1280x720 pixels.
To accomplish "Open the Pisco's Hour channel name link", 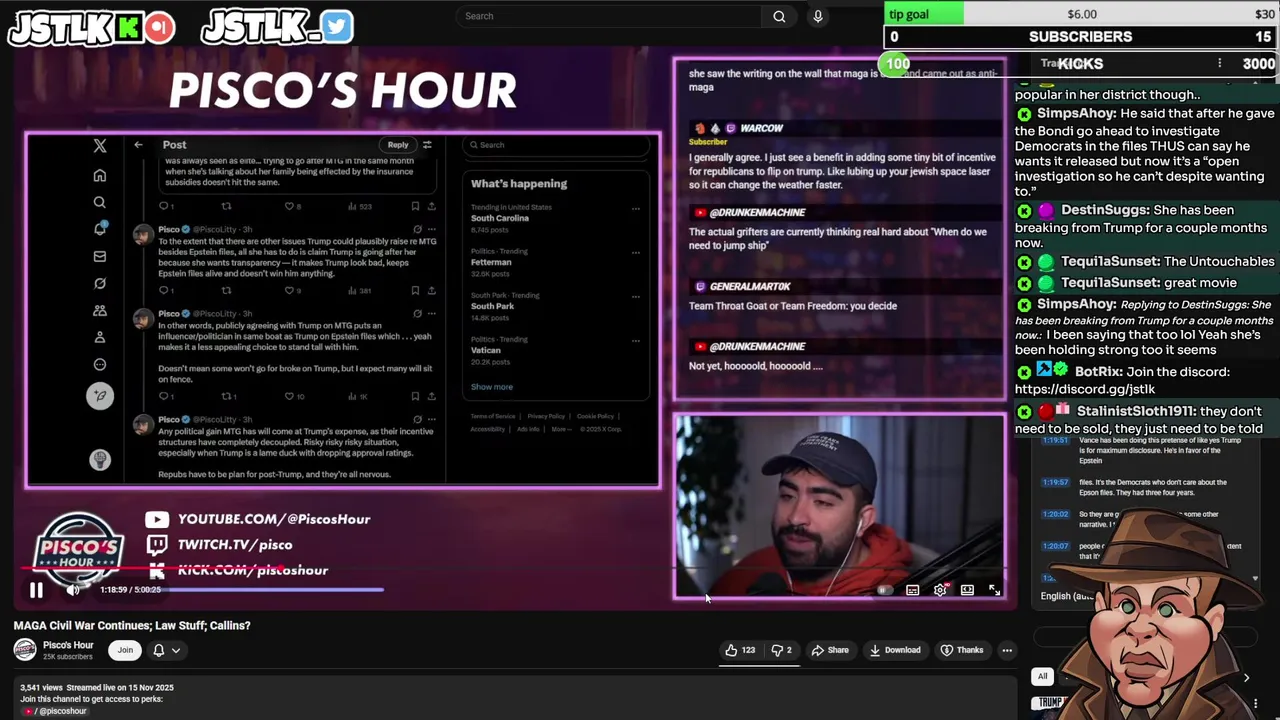I will (x=68, y=645).
